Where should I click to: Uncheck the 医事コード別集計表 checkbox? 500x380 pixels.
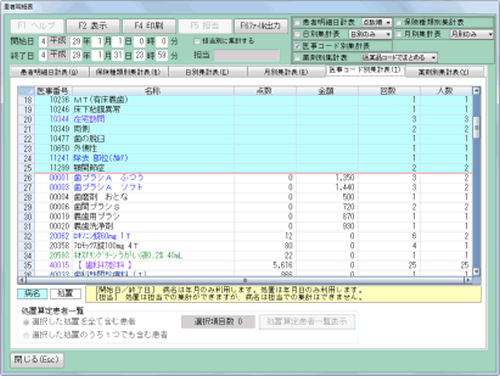tap(298, 46)
